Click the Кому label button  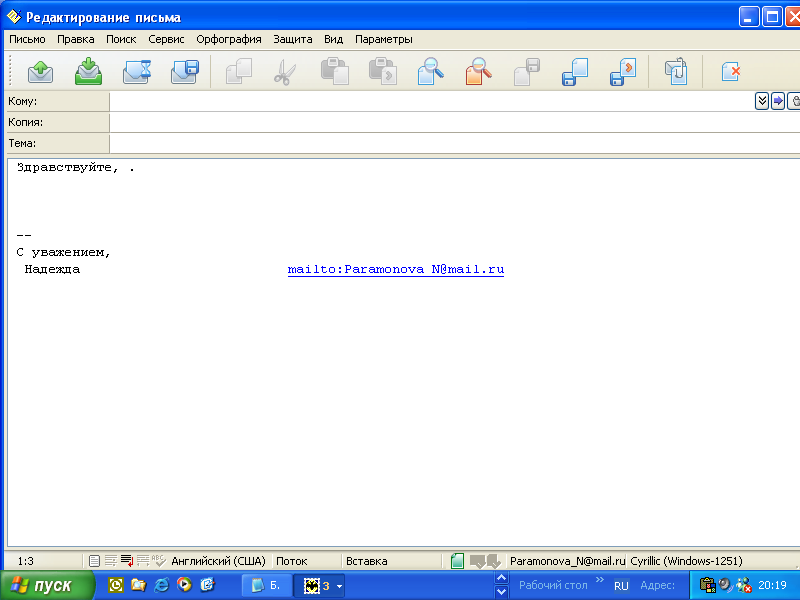pos(58,102)
